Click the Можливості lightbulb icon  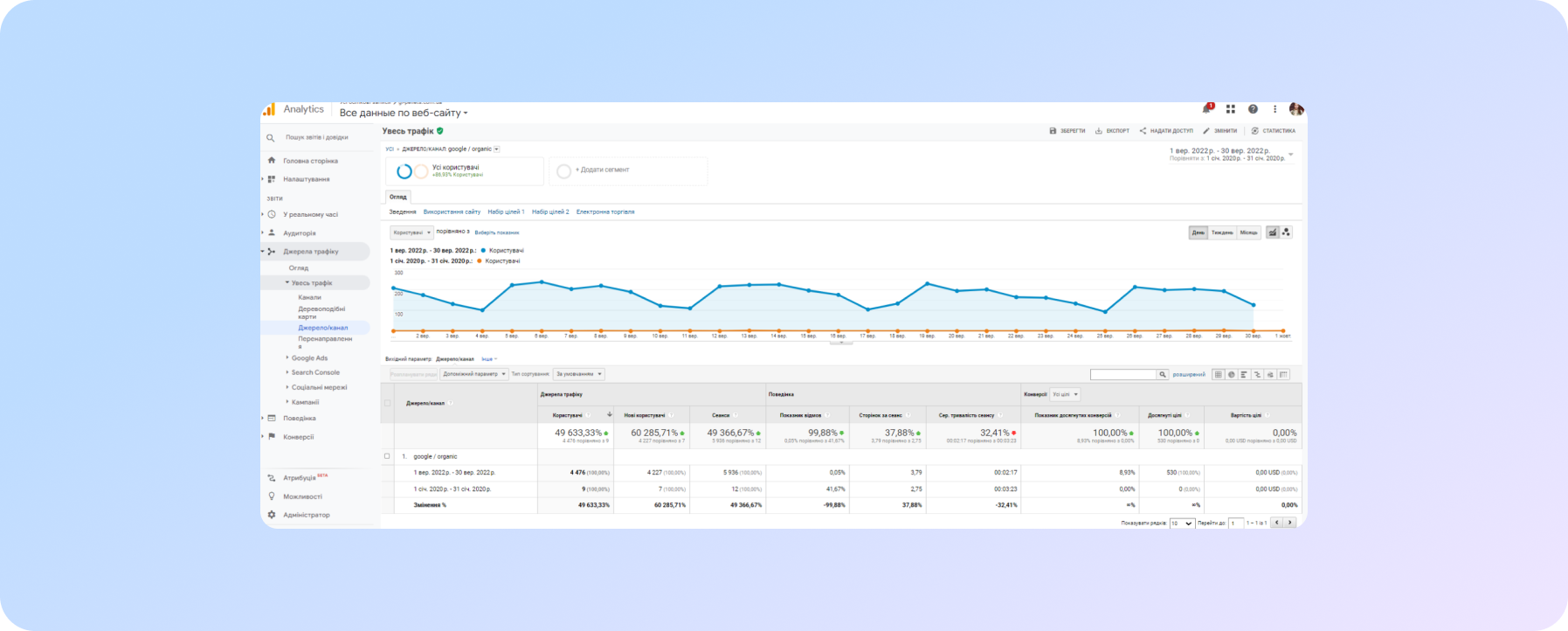tap(272, 496)
